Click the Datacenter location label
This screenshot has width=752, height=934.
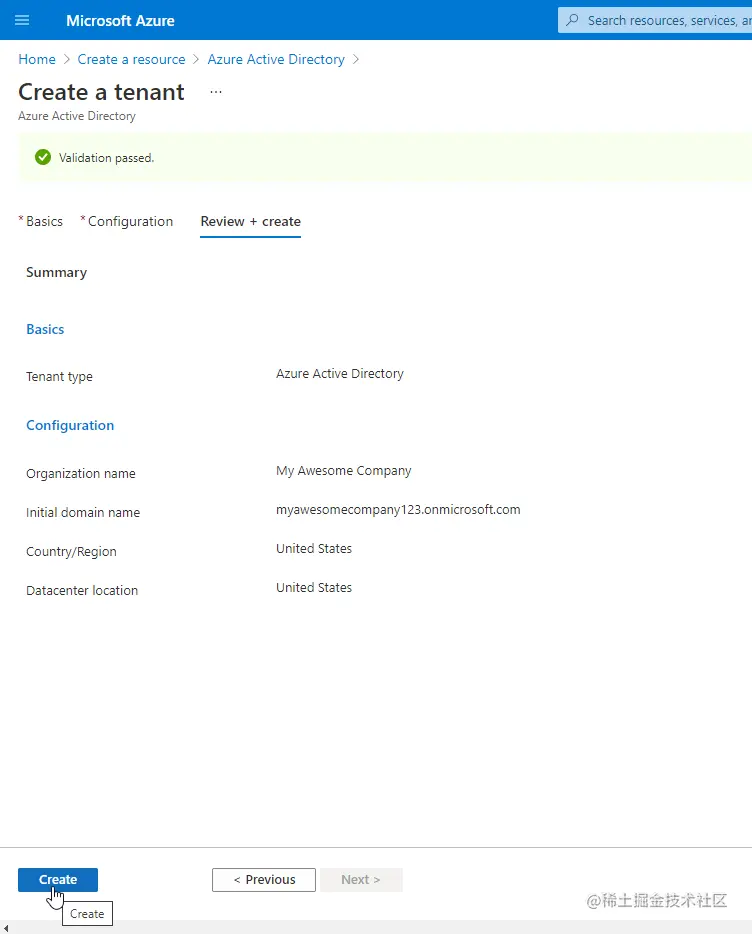point(82,590)
